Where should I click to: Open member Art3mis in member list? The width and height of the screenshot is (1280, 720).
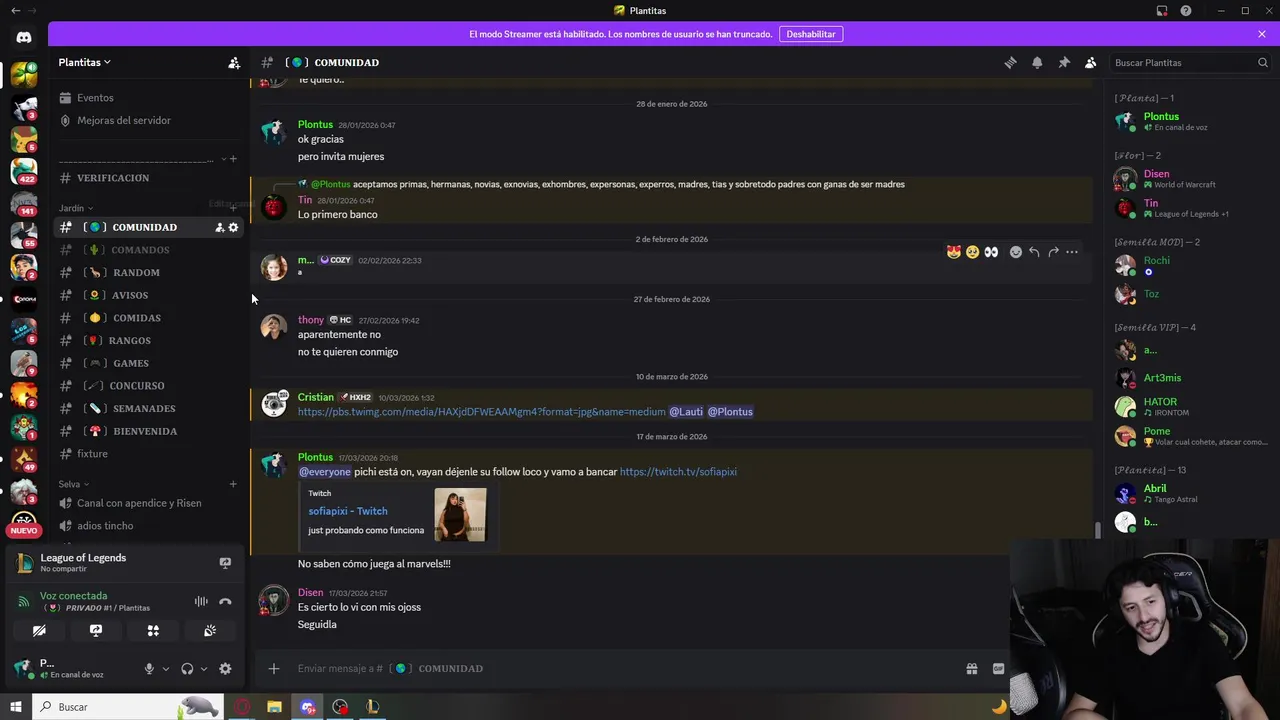[x=1190, y=378]
